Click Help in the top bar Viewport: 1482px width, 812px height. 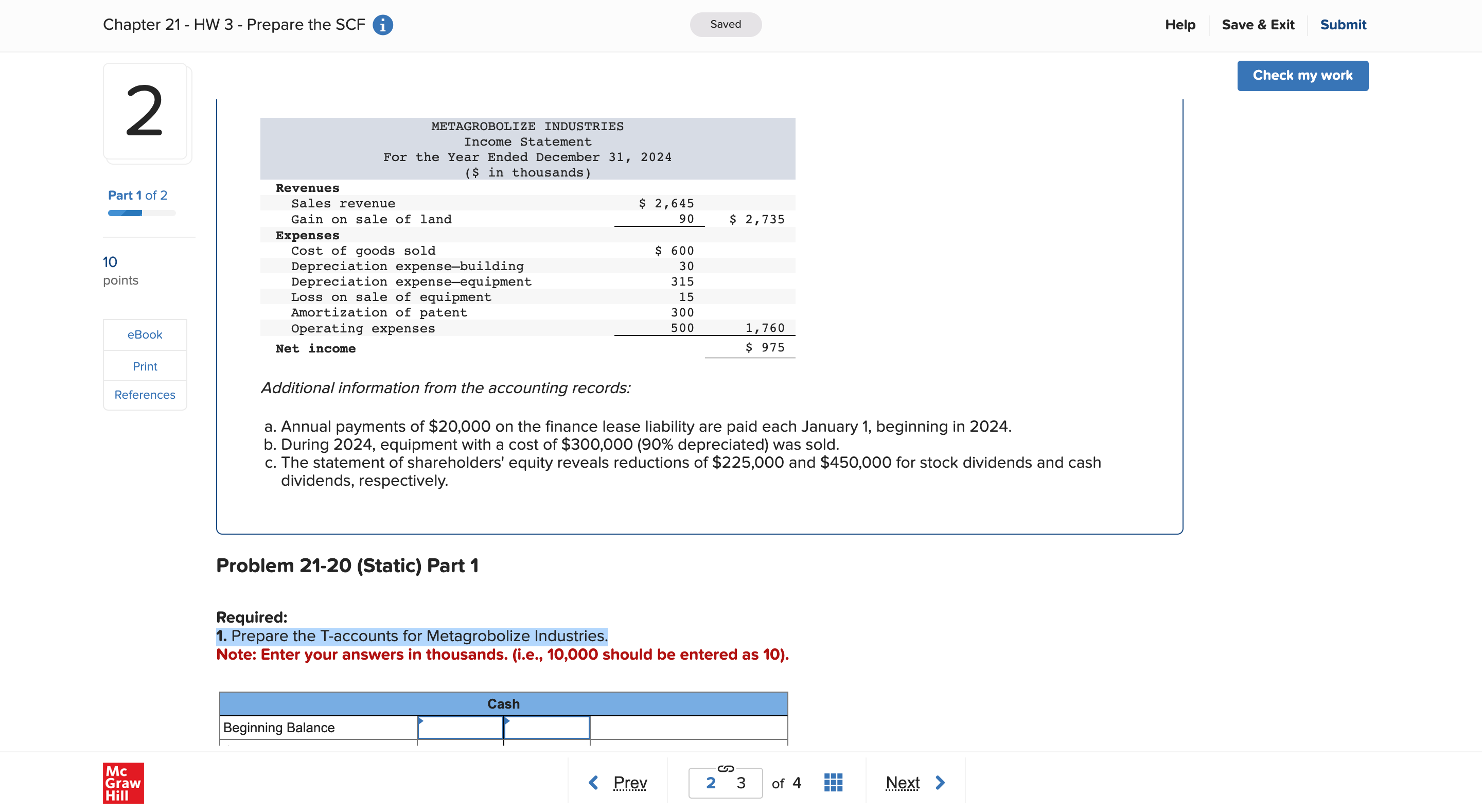tap(1180, 25)
